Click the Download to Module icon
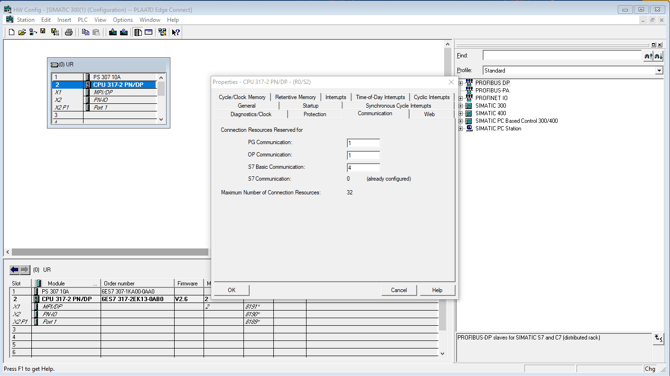 click(113, 32)
